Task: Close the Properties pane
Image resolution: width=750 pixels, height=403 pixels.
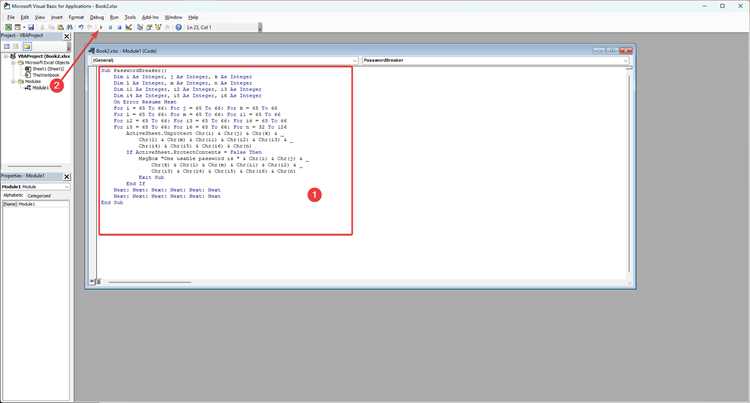Action: tap(67, 176)
